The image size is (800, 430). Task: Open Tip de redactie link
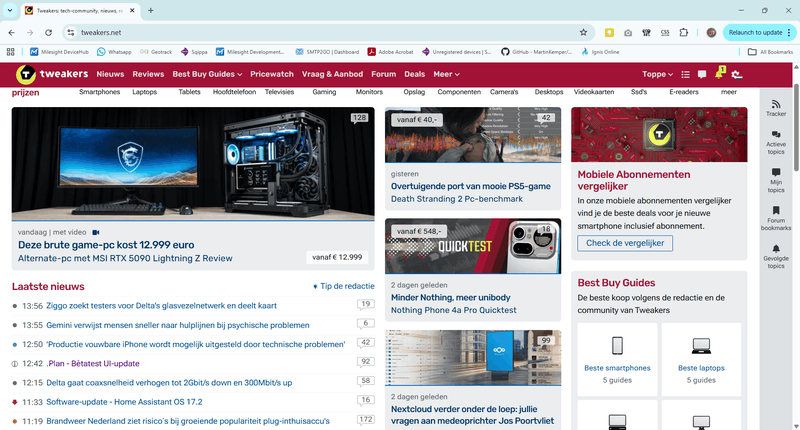click(344, 286)
